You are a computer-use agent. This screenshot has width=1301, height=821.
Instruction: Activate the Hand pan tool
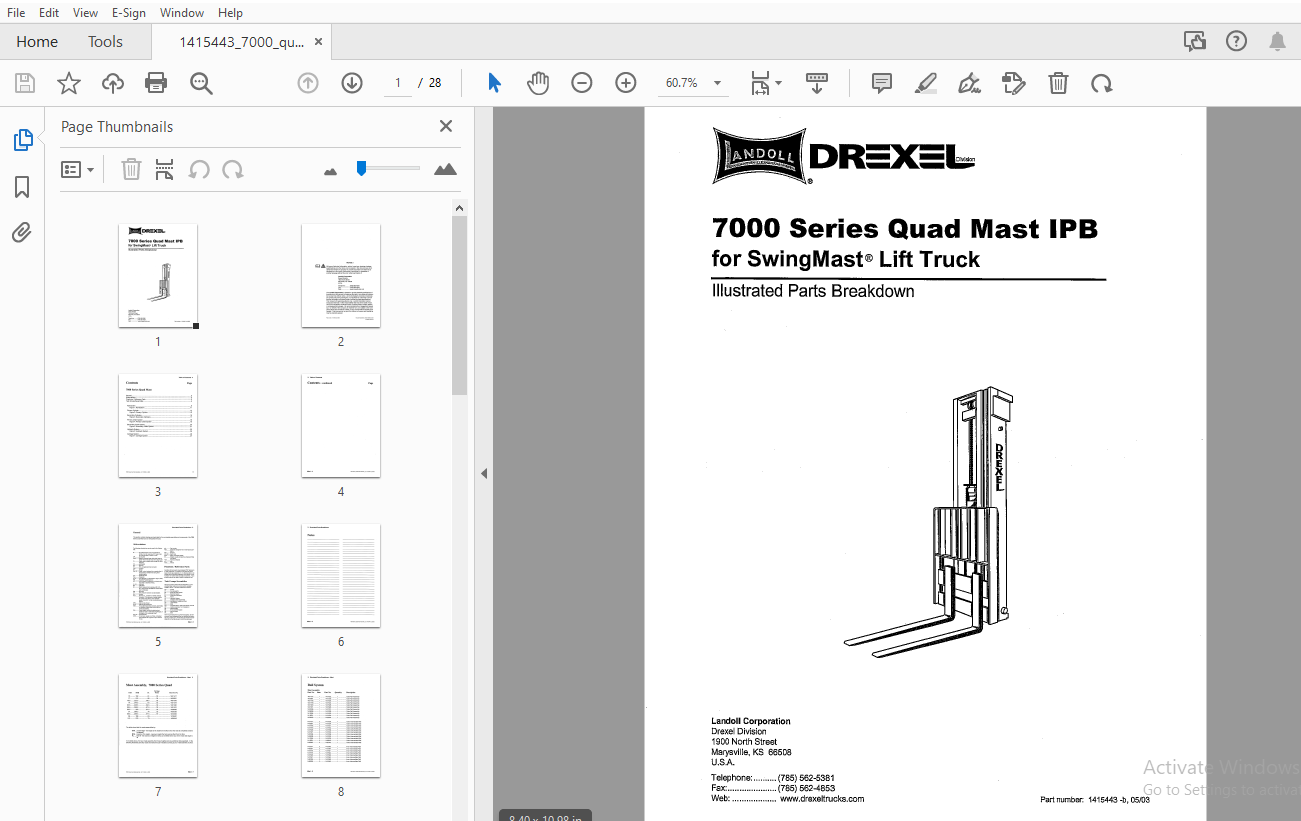pyautogui.click(x=538, y=83)
